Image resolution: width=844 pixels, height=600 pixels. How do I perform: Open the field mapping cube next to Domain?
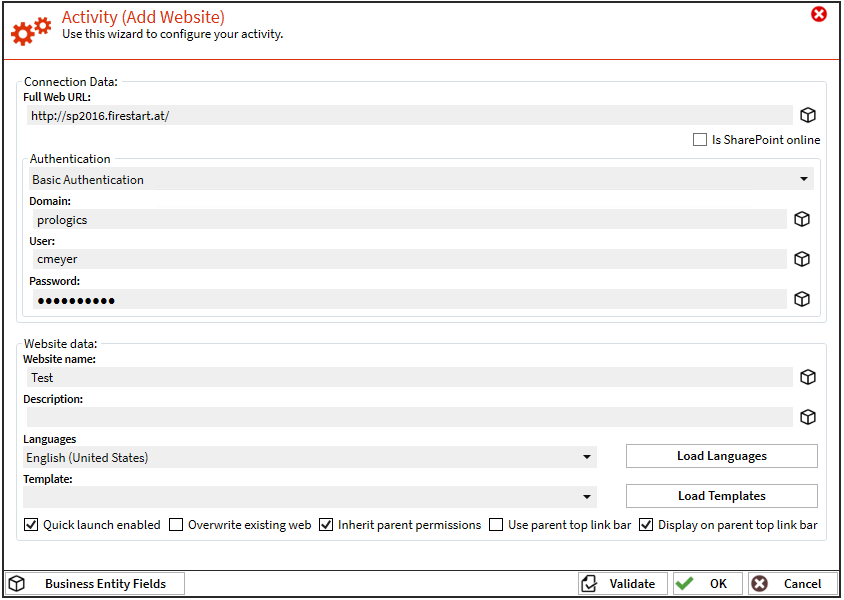[x=802, y=219]
